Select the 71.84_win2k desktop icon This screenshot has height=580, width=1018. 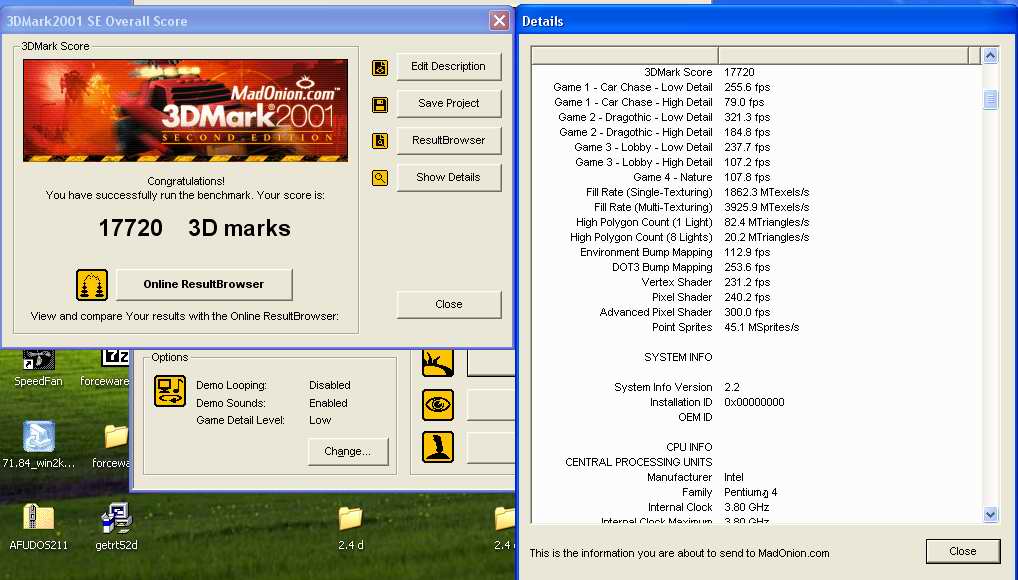pos(38,445)
